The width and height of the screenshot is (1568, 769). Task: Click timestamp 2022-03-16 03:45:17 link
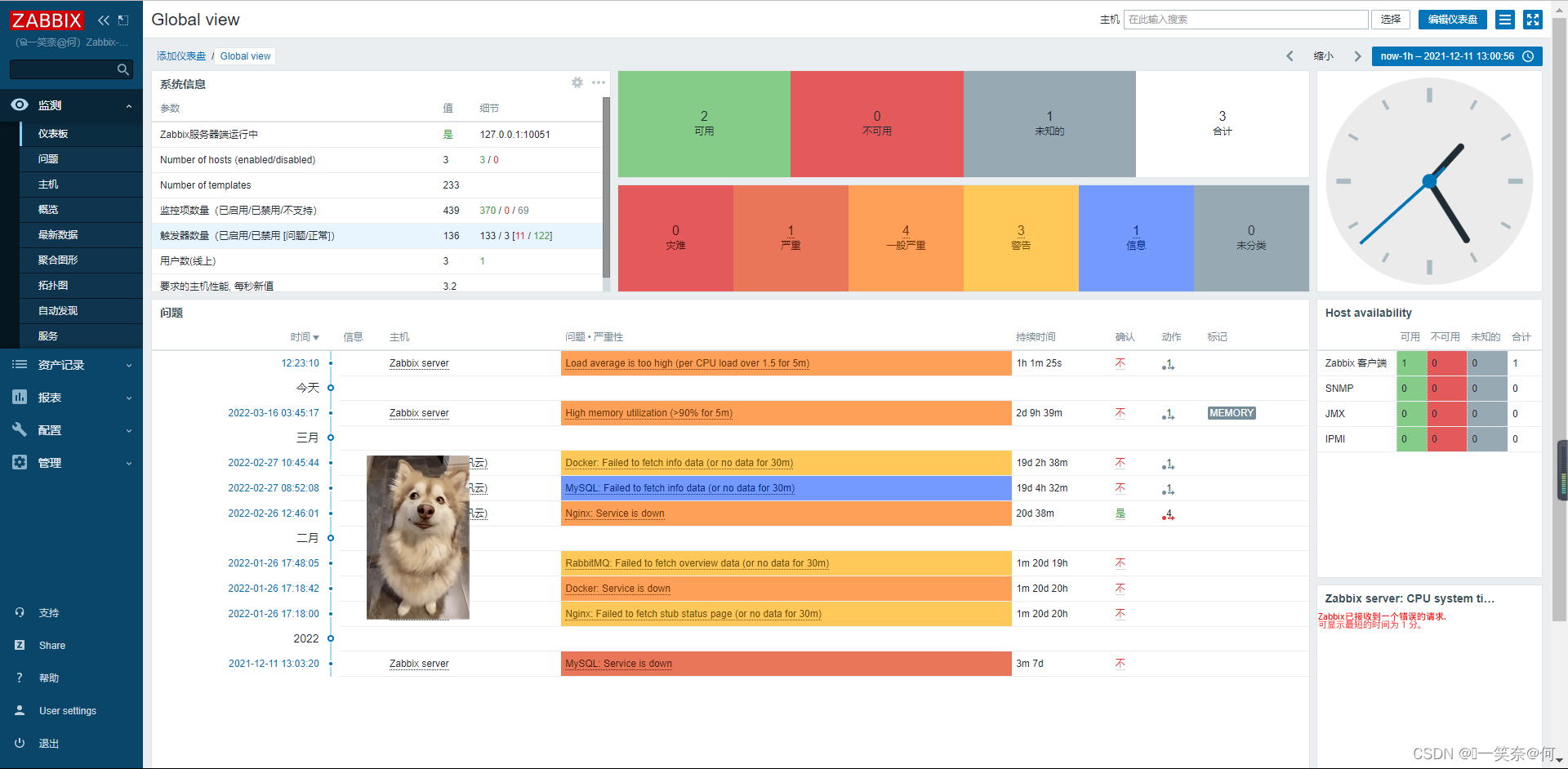point(274,413)
